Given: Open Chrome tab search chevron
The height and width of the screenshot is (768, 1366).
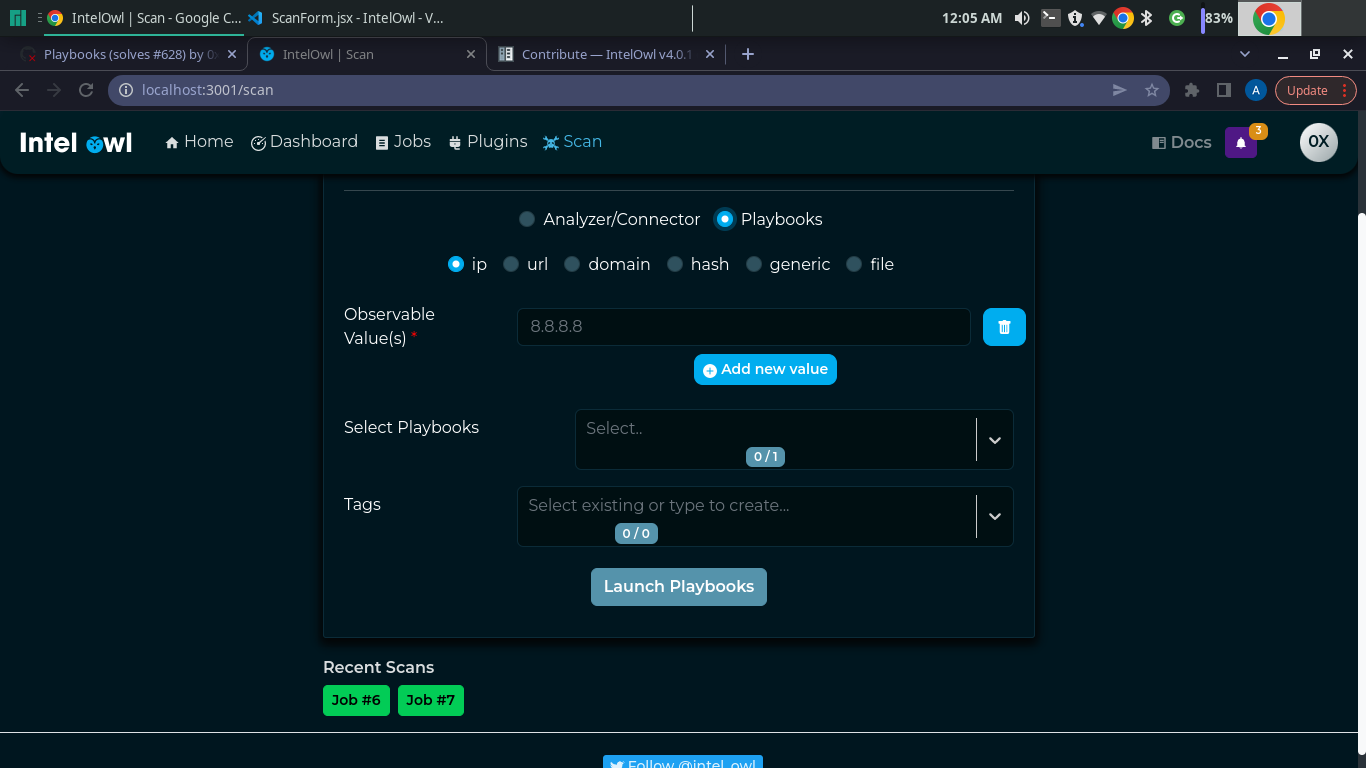Looking at the screenshot, I should pyautogui.click(x=1245, y=54).
